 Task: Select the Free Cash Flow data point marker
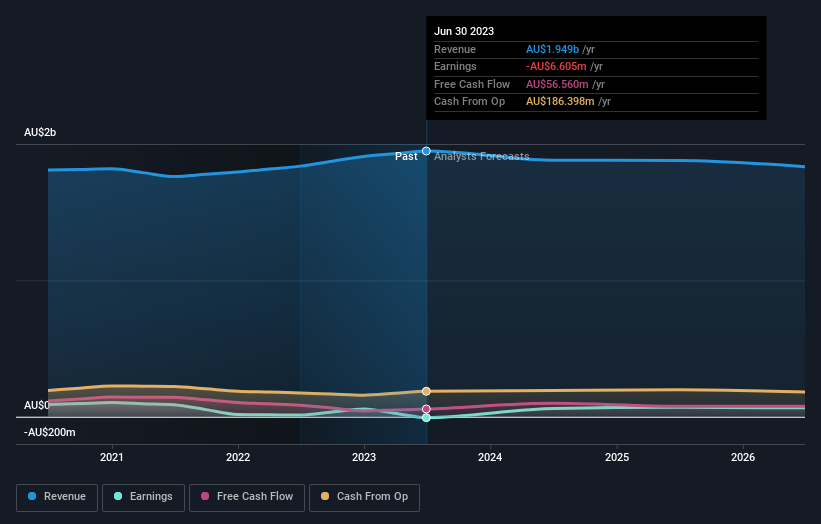(426, 409)
